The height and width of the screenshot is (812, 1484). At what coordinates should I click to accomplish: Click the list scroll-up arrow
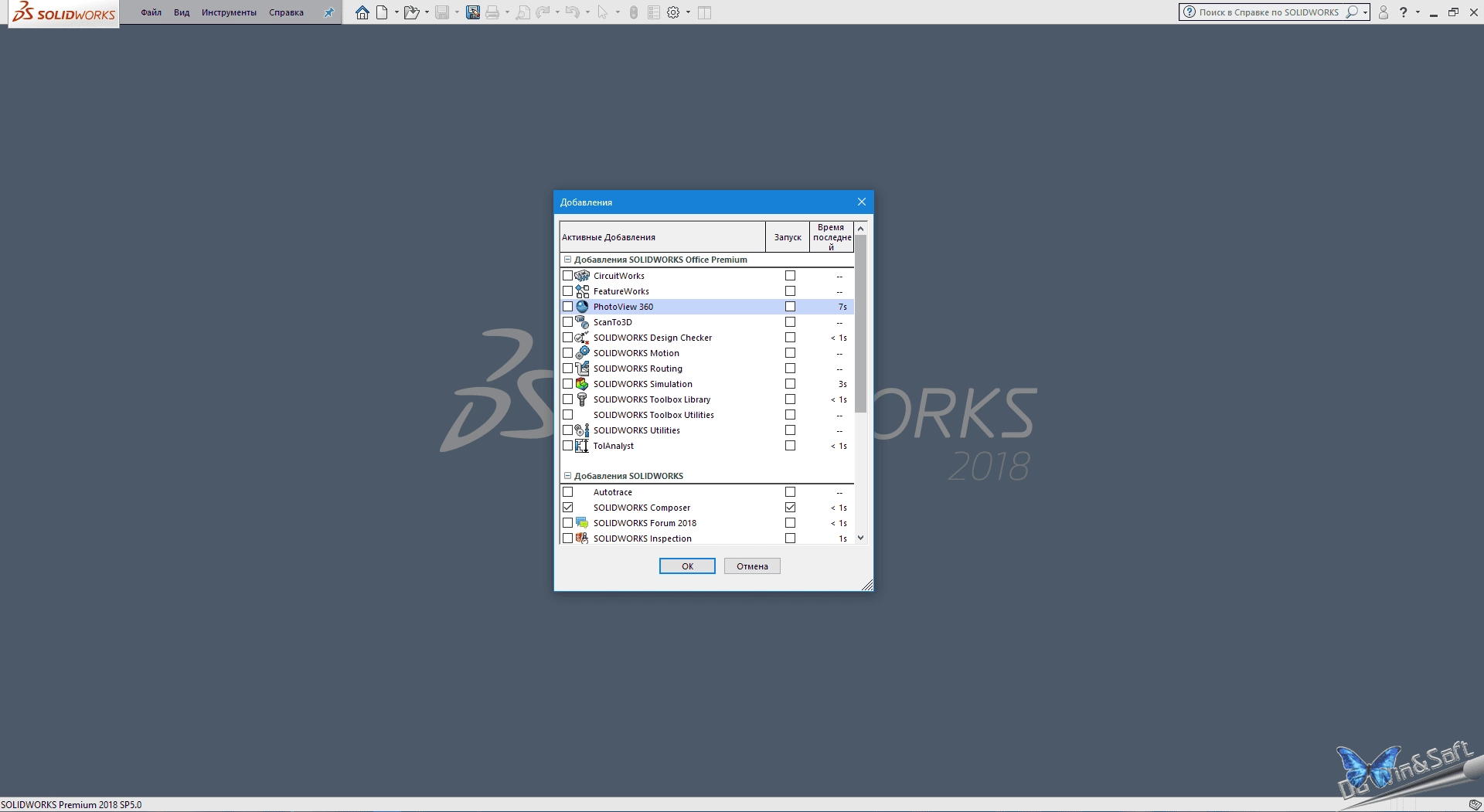860,229
